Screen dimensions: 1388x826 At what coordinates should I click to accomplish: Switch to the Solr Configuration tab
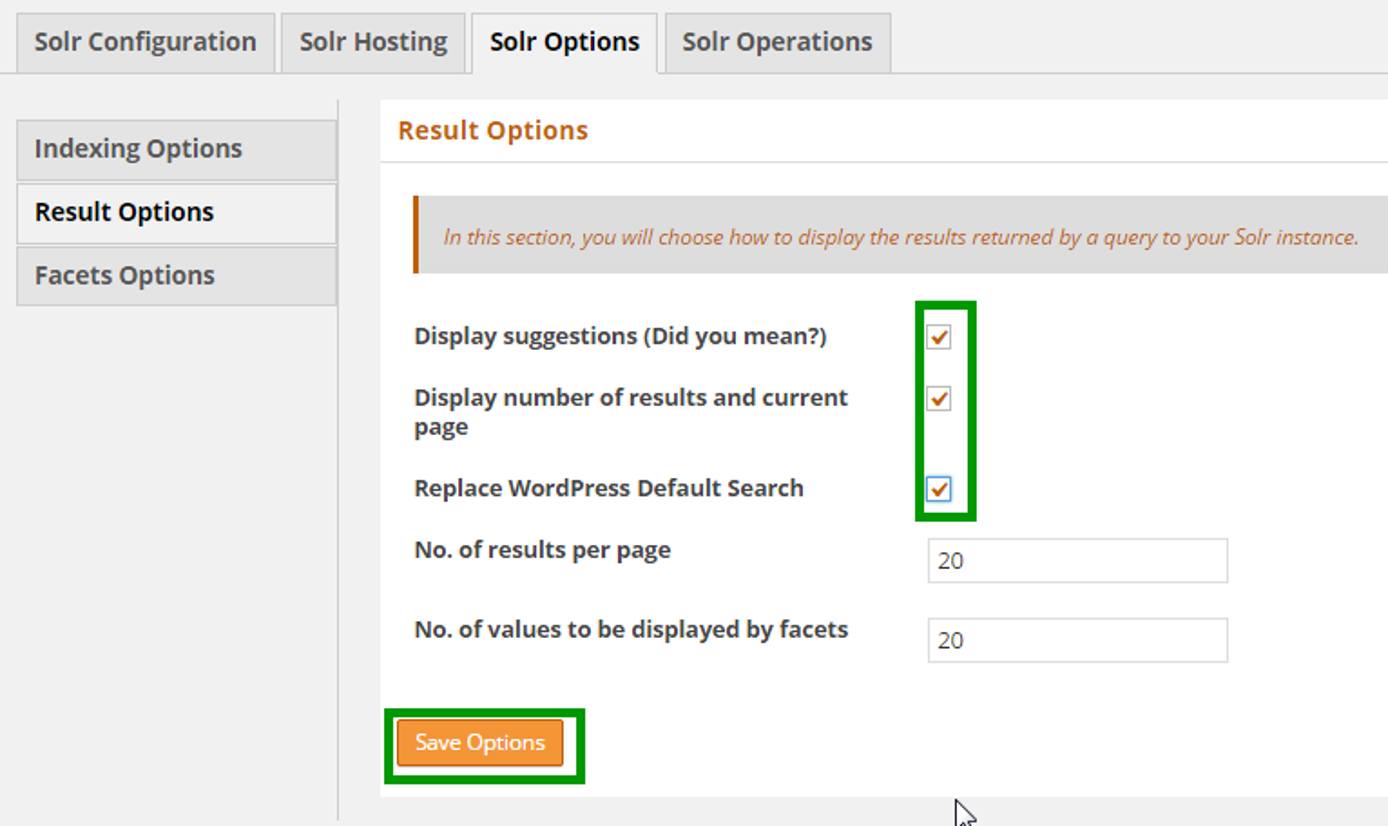[144, 41]
